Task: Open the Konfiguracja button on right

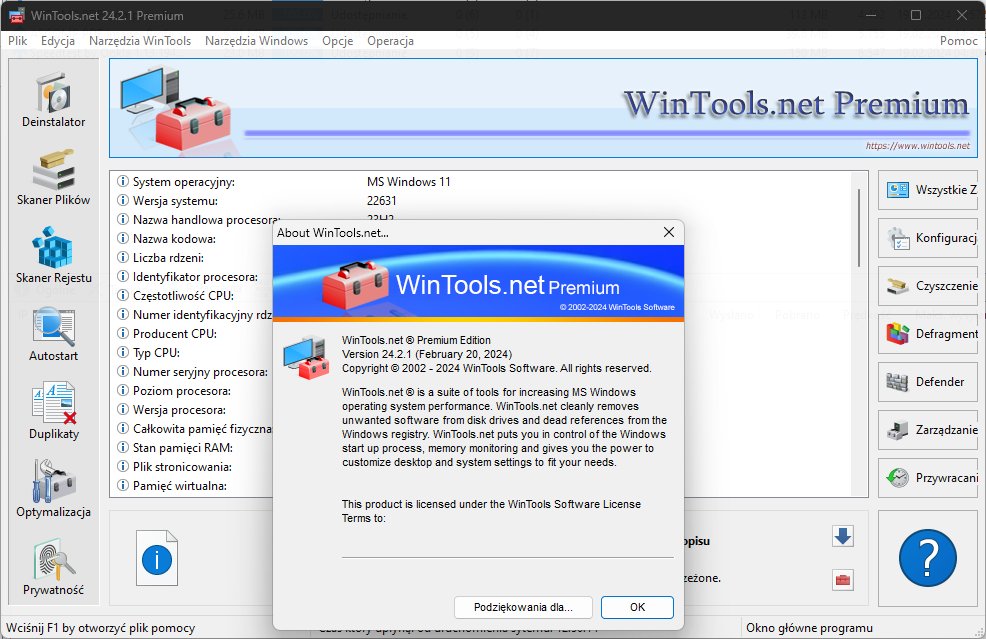Action: (929, 238)
